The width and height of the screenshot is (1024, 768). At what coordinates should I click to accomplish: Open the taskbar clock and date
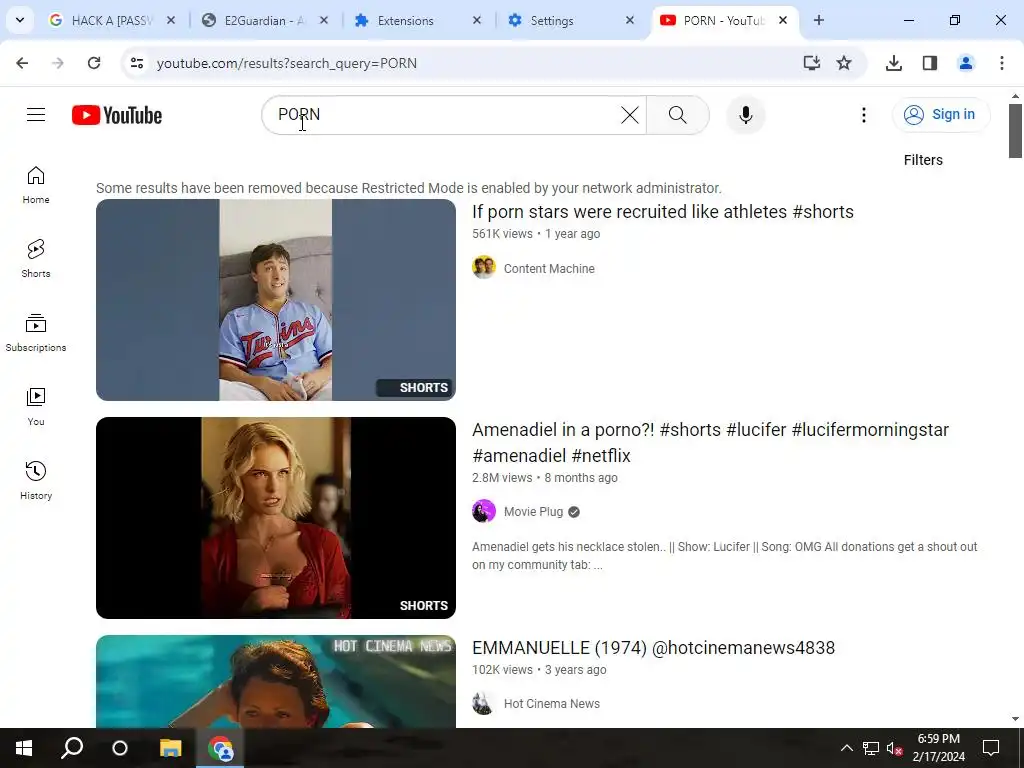938,748
